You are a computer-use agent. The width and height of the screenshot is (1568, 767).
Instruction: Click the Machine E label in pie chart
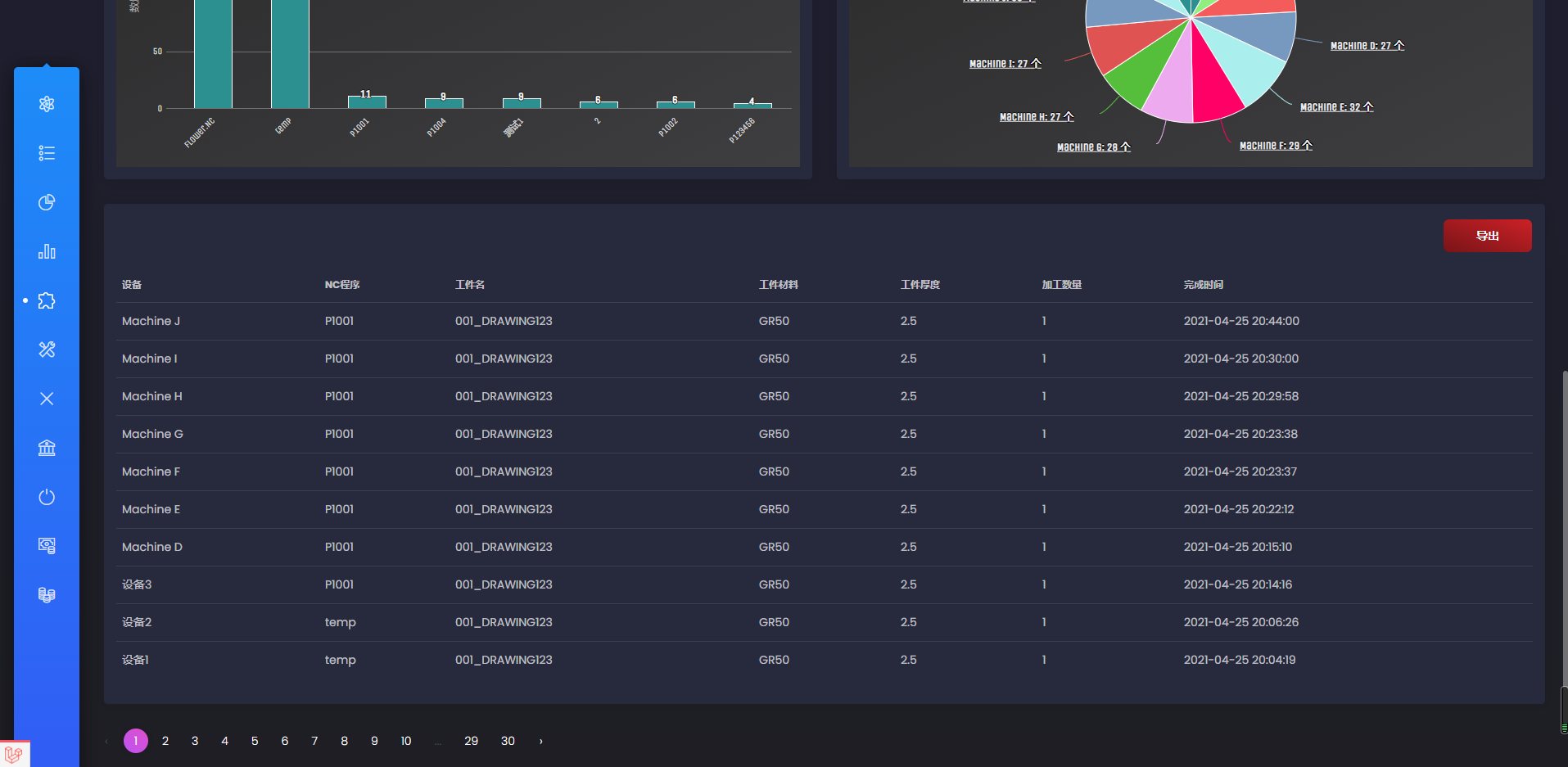[x=1335, y=107]
